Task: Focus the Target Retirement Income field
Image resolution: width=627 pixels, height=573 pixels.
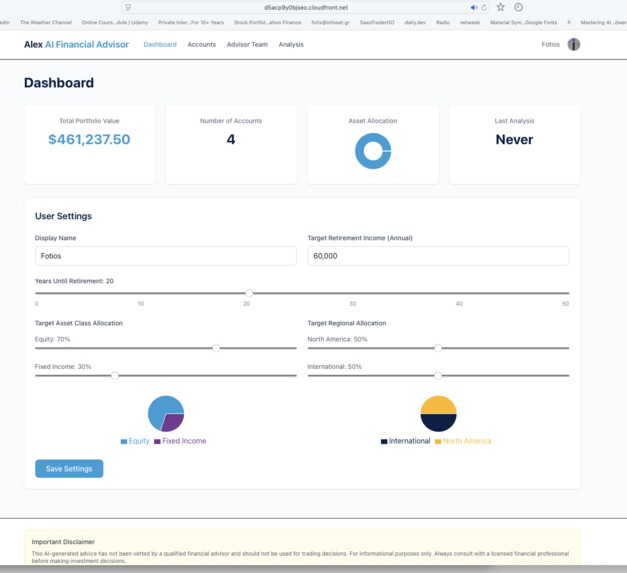Action: (x=438, y=256)
